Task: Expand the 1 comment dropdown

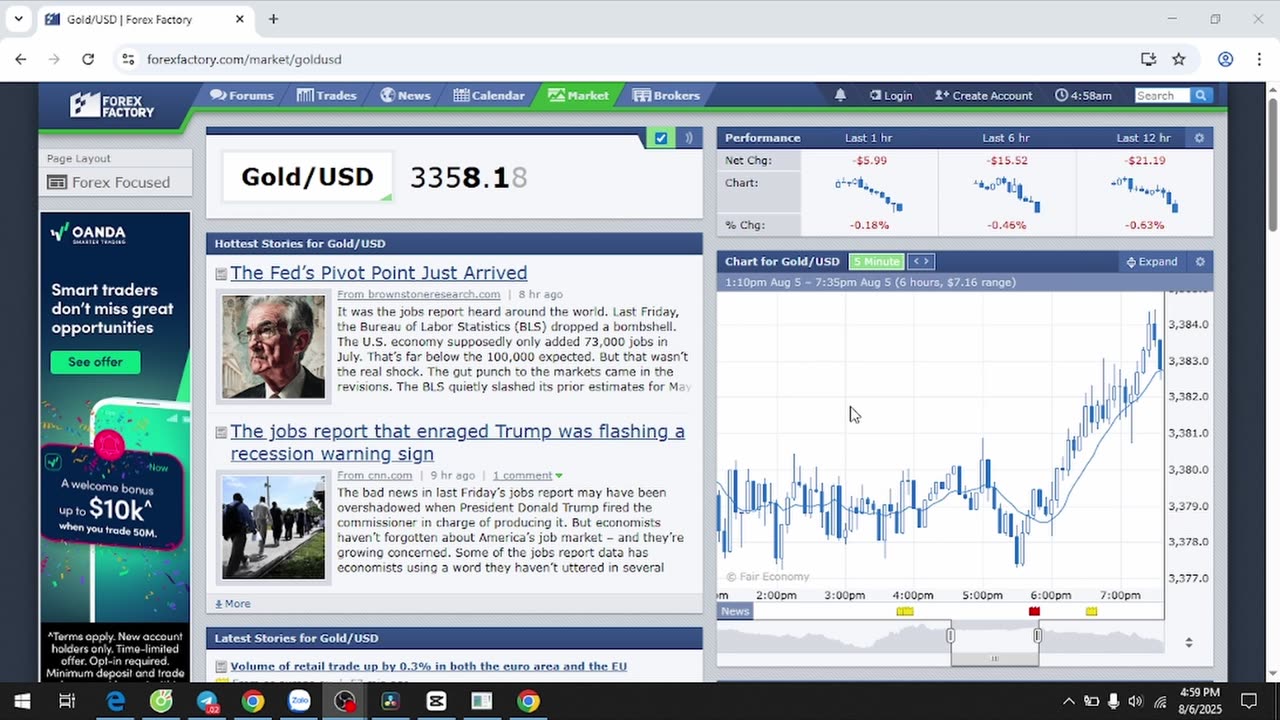Action: point(527,475)
